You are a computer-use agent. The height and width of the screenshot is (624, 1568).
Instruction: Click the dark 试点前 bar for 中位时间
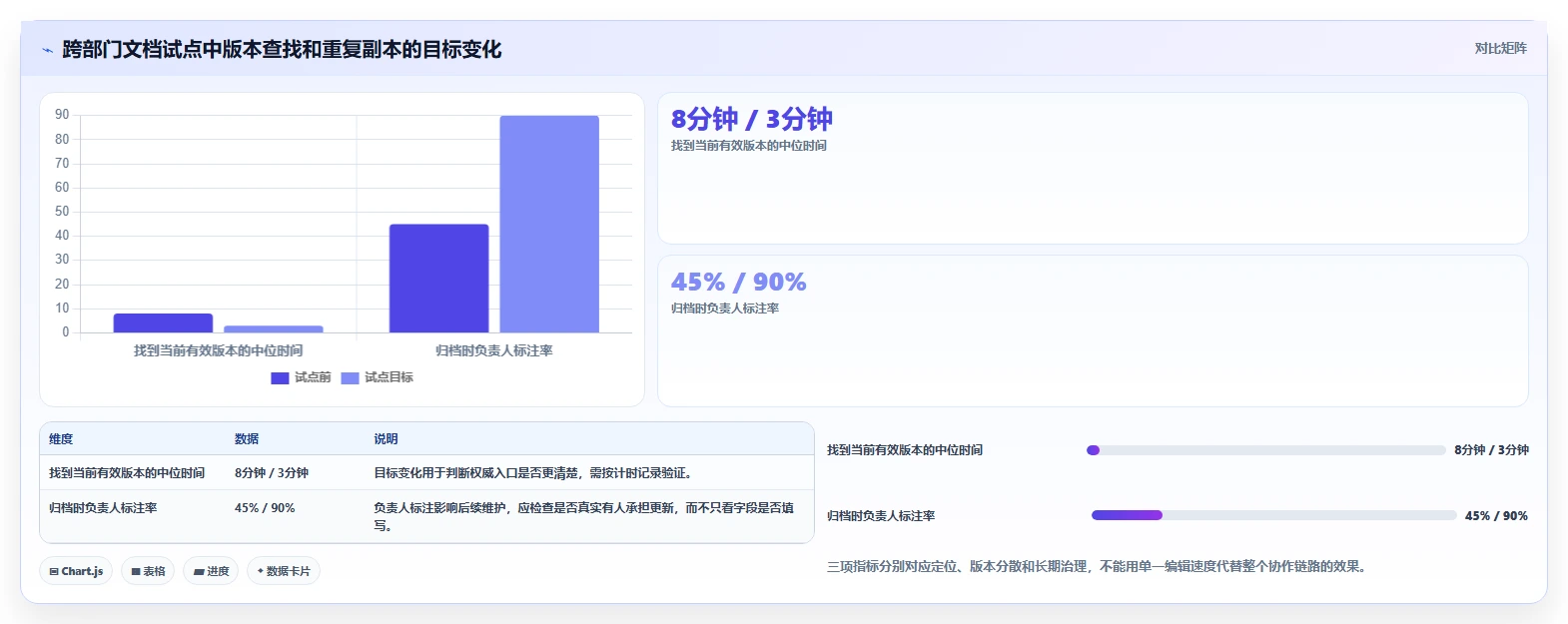point(163,322)
